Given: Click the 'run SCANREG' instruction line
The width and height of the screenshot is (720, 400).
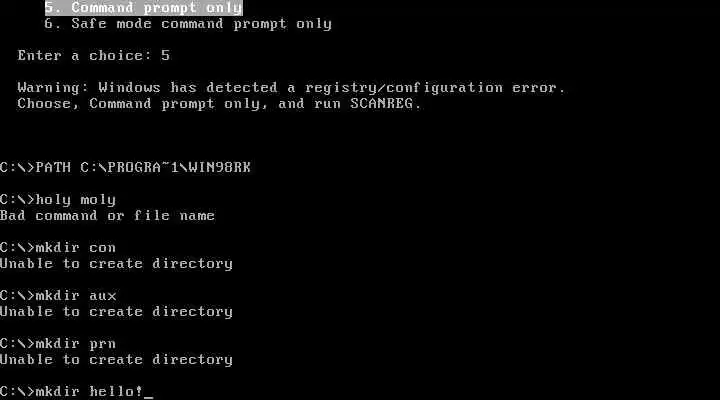Looking at the screenshot, I should (219, 104).
